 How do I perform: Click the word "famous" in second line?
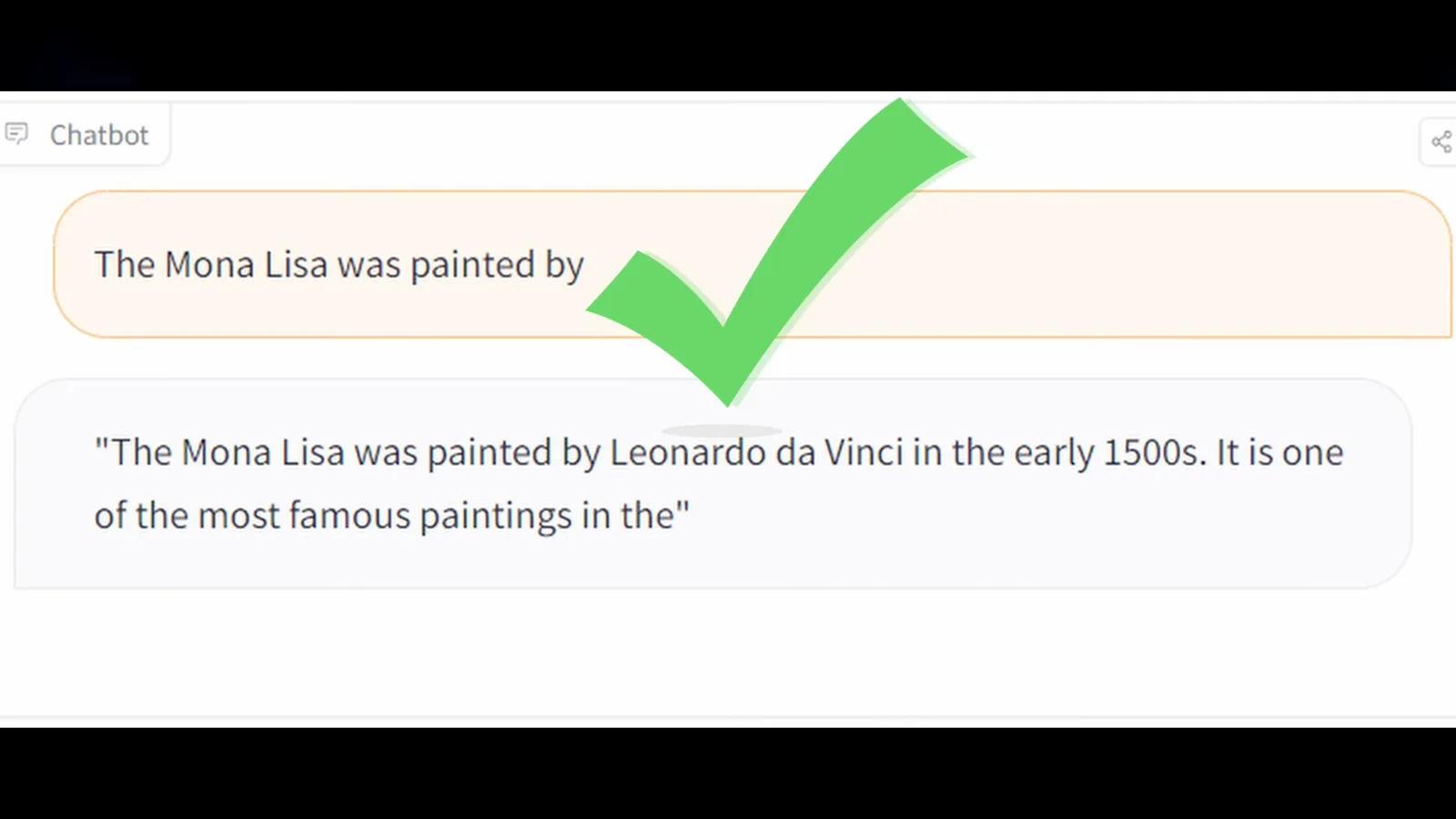pos(350,516)
